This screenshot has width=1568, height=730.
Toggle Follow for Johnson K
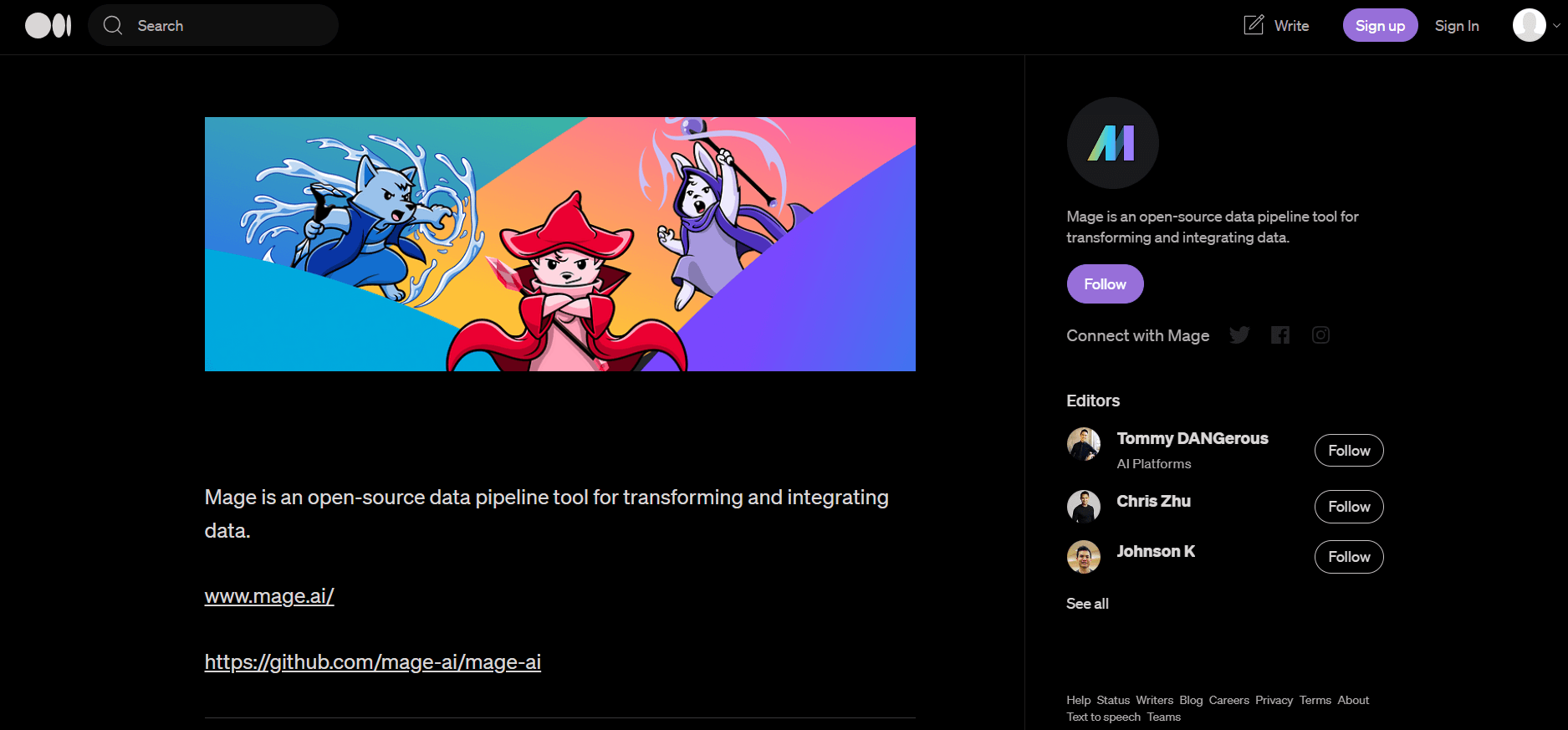[1349, 557]
